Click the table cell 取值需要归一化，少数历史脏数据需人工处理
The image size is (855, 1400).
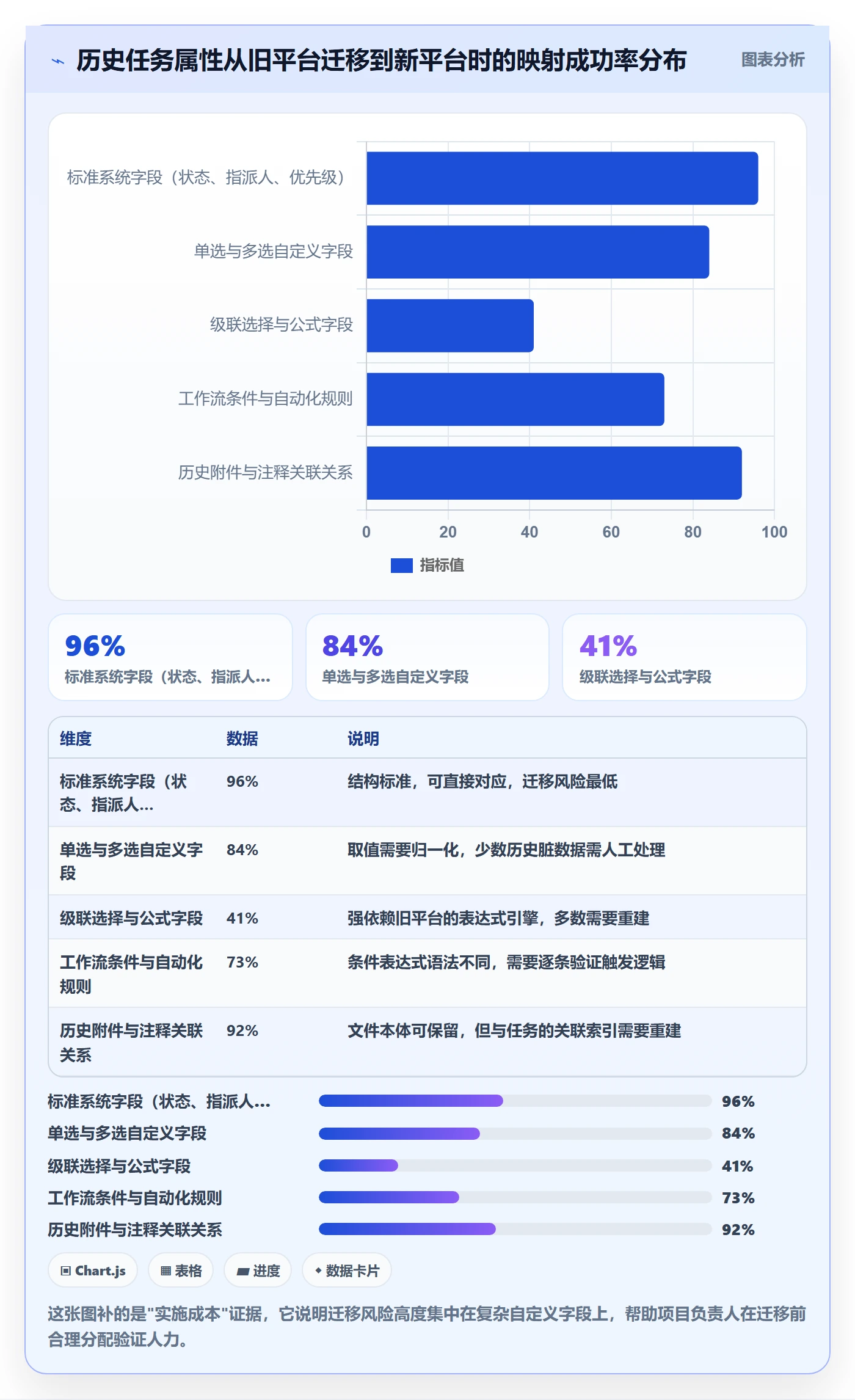click(x=506, y=850)
